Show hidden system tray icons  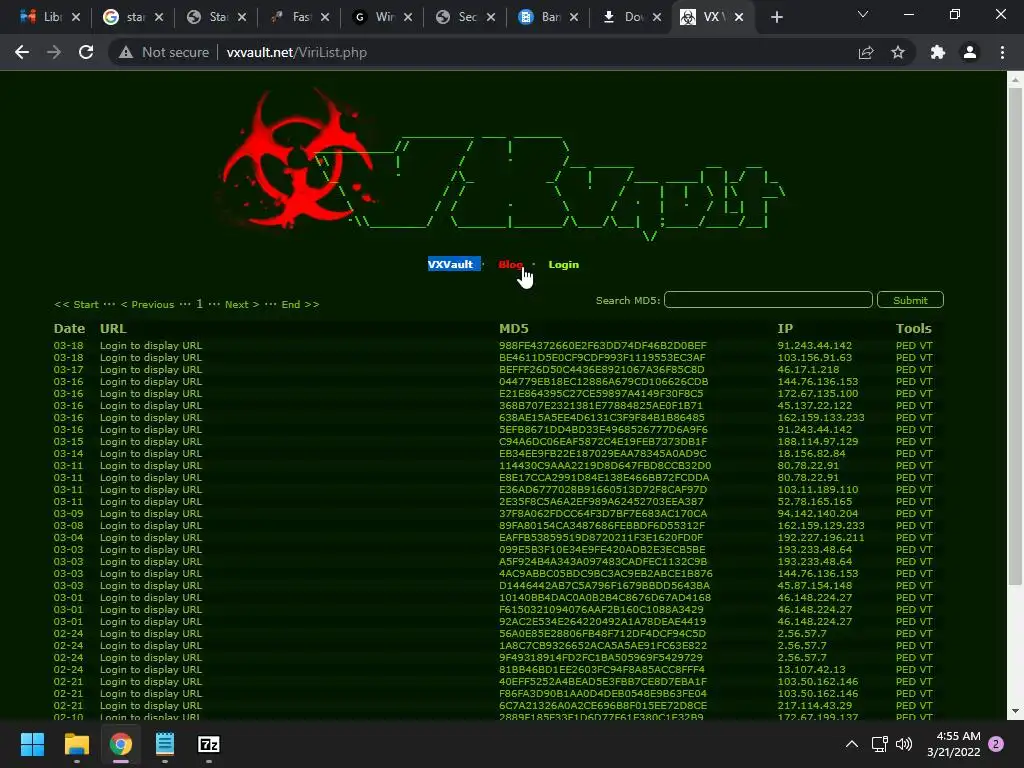click(x=852, y=744)
